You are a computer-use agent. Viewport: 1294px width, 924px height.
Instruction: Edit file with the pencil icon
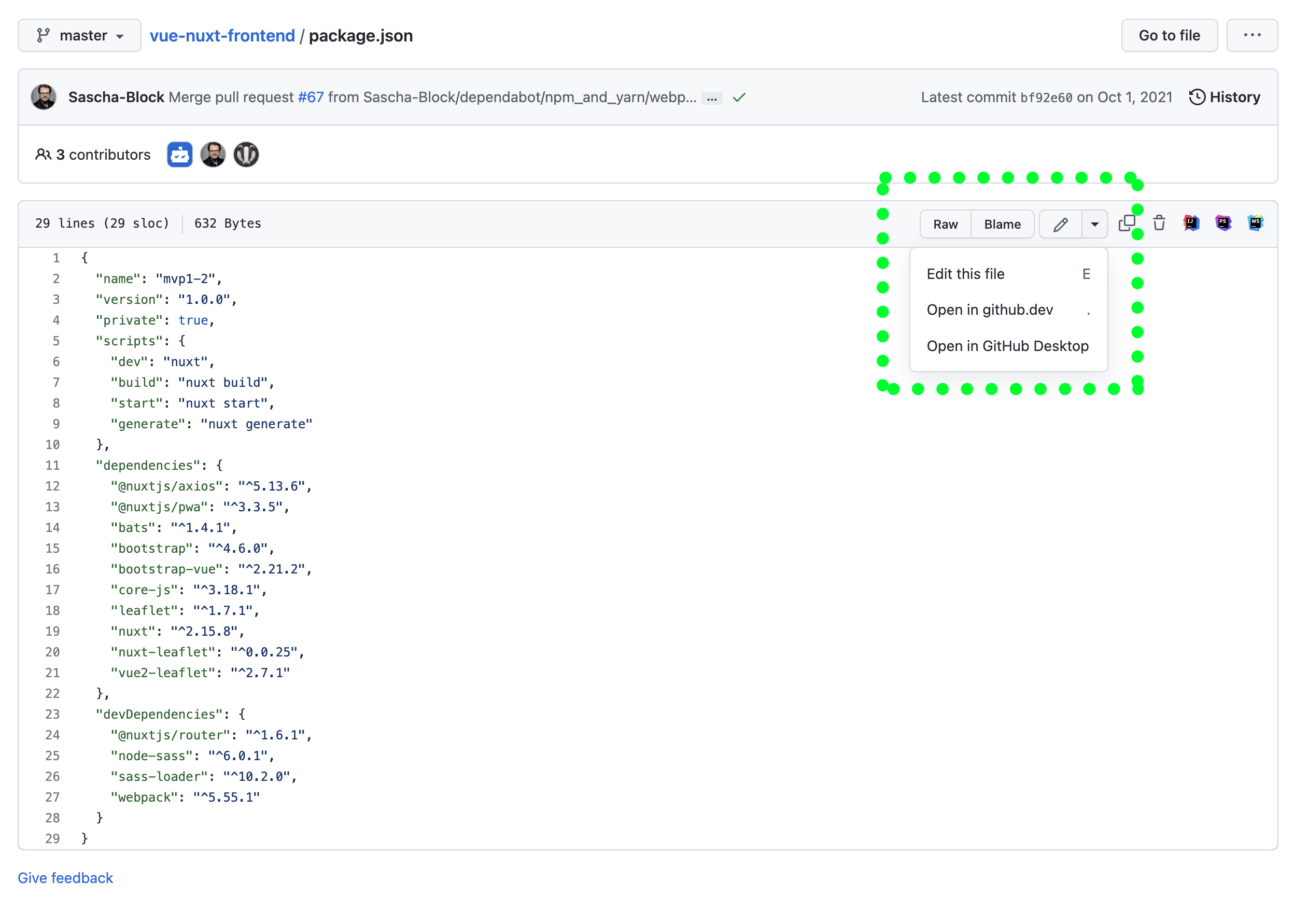coord(1060,223)
